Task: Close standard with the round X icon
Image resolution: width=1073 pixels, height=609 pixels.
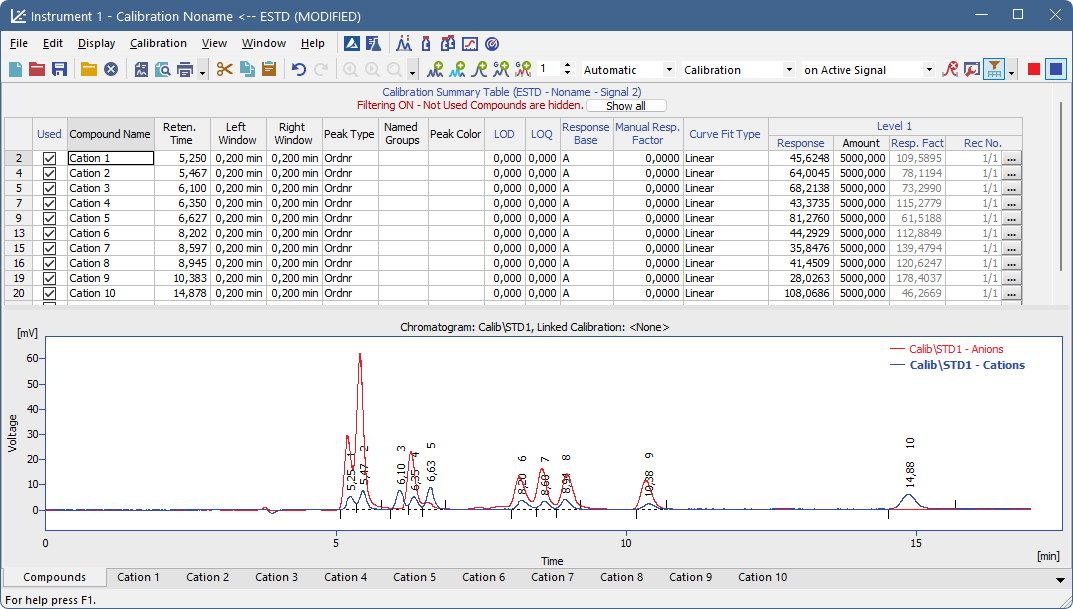Action: (111, 69)
